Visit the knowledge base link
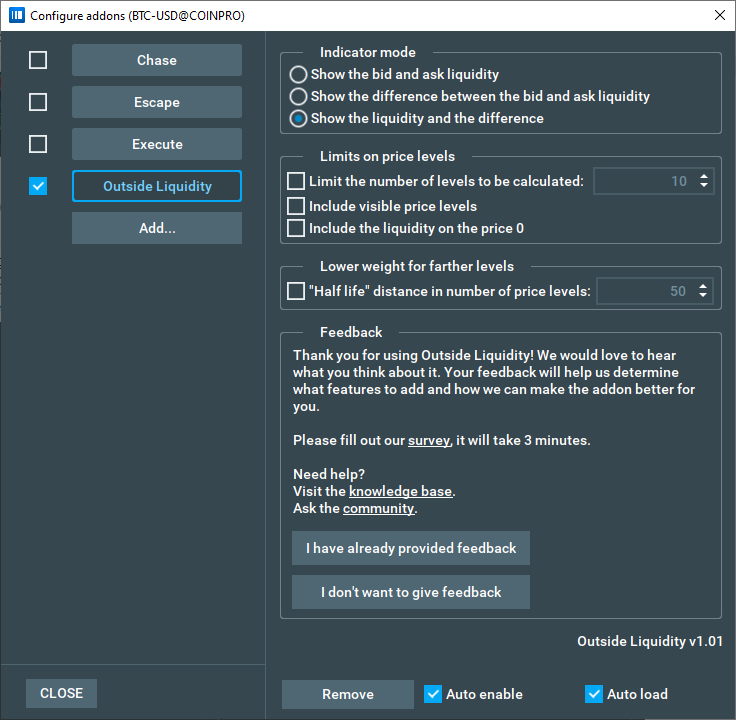 point(400,491)
